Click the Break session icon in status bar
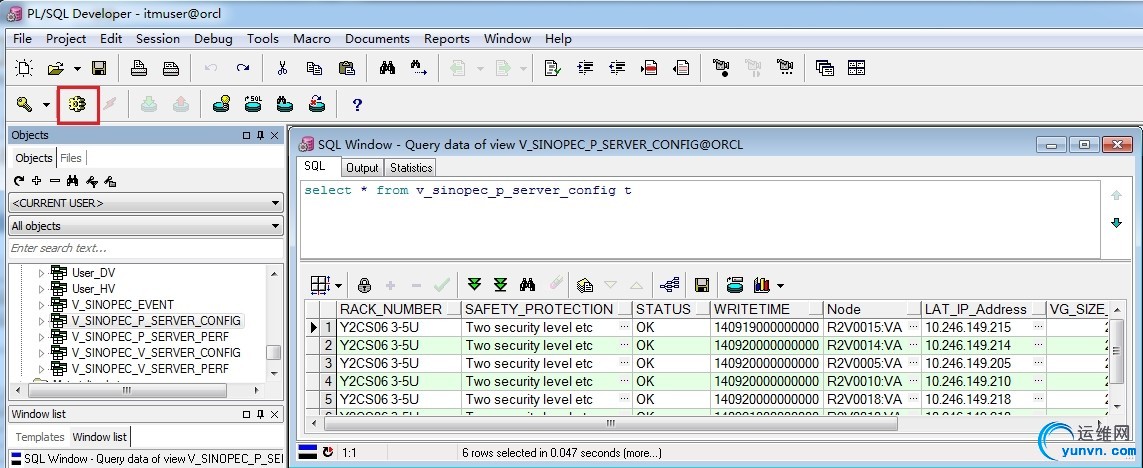1143x468 pixels. [x=328, y=453]
